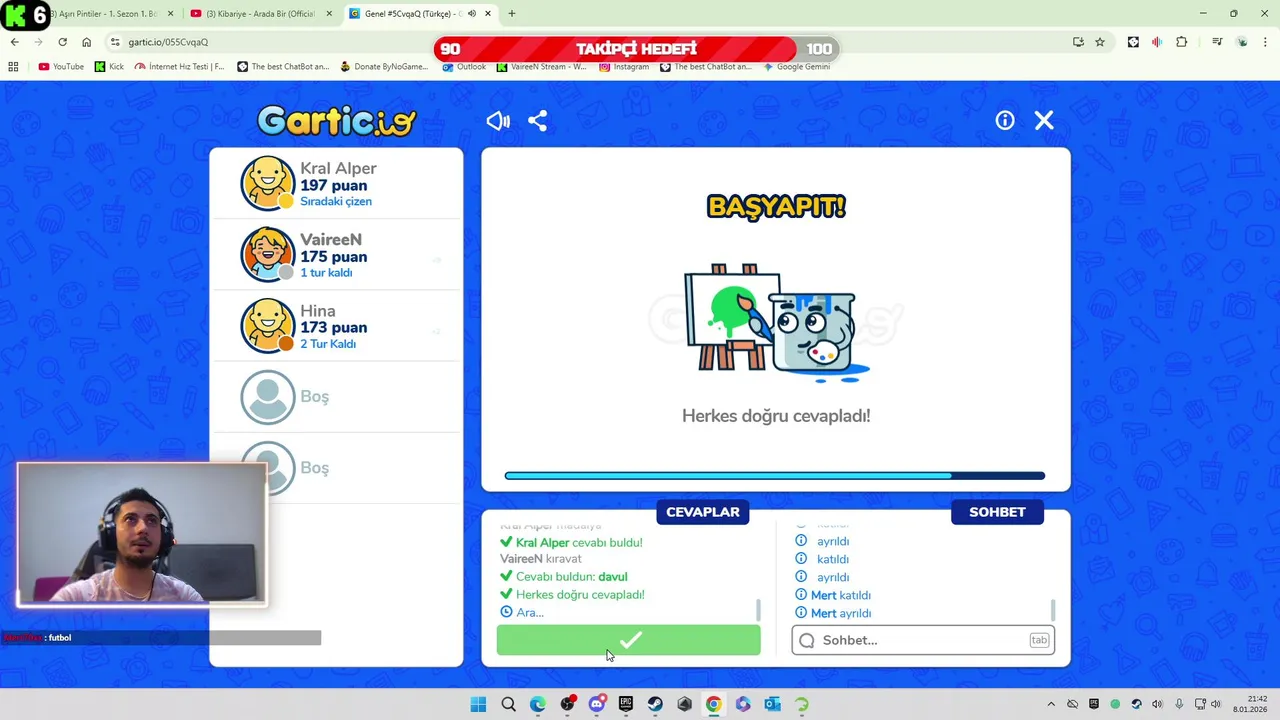Click Hina's 2 Tur Kaldı status
Image resolution: width=1280 pixels, height=720 pixels.
coord(328,344)
